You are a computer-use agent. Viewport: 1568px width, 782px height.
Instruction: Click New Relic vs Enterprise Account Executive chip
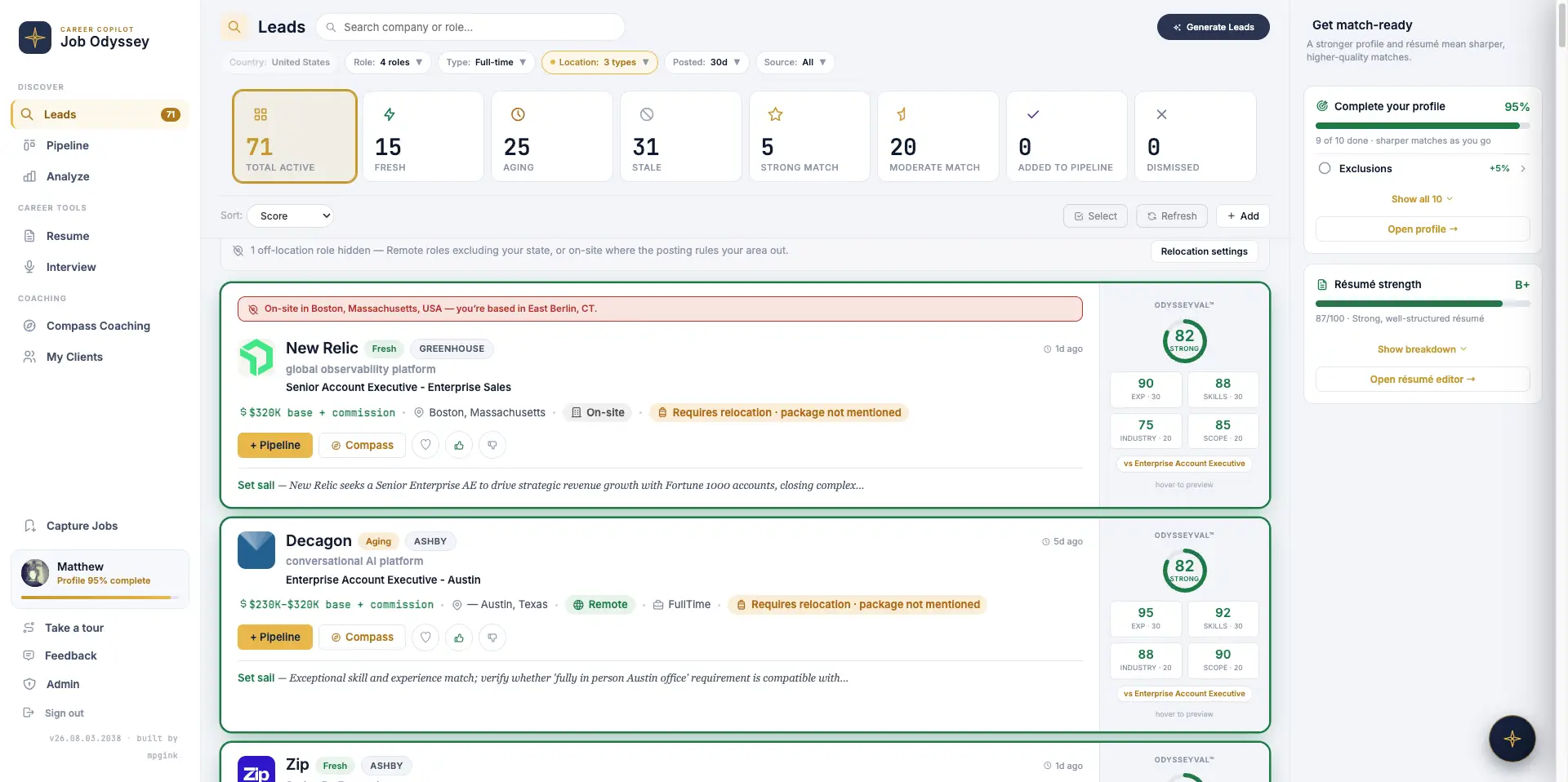tap(1184, 464)
